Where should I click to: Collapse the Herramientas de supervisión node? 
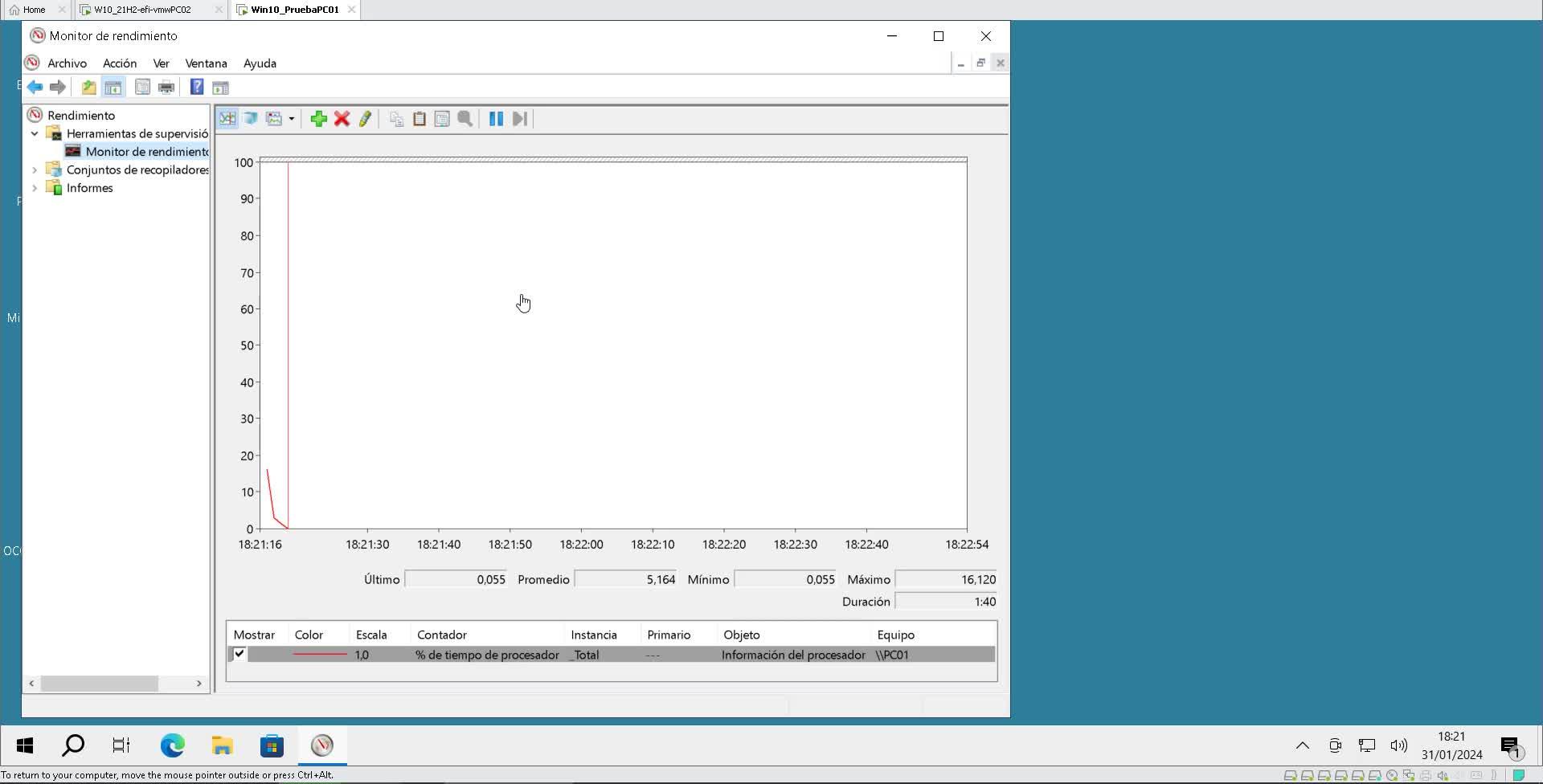[35, 133]
